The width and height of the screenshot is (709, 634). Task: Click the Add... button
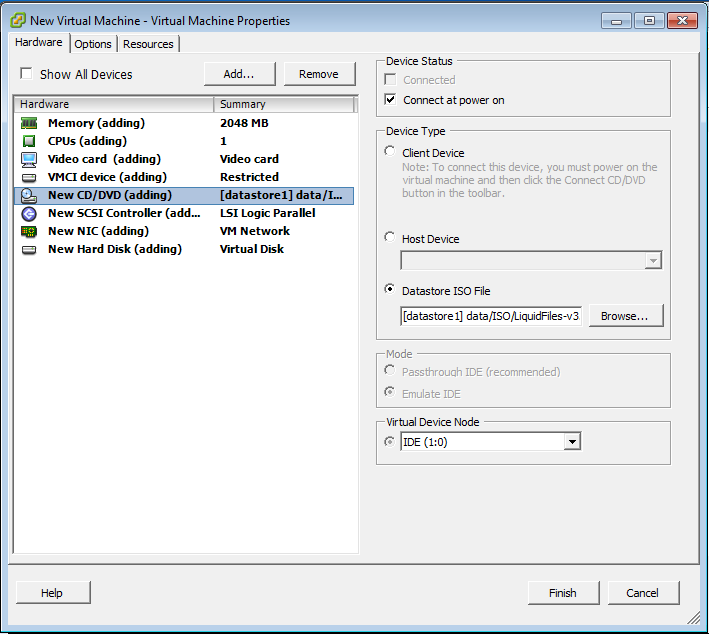click(240, 74)
